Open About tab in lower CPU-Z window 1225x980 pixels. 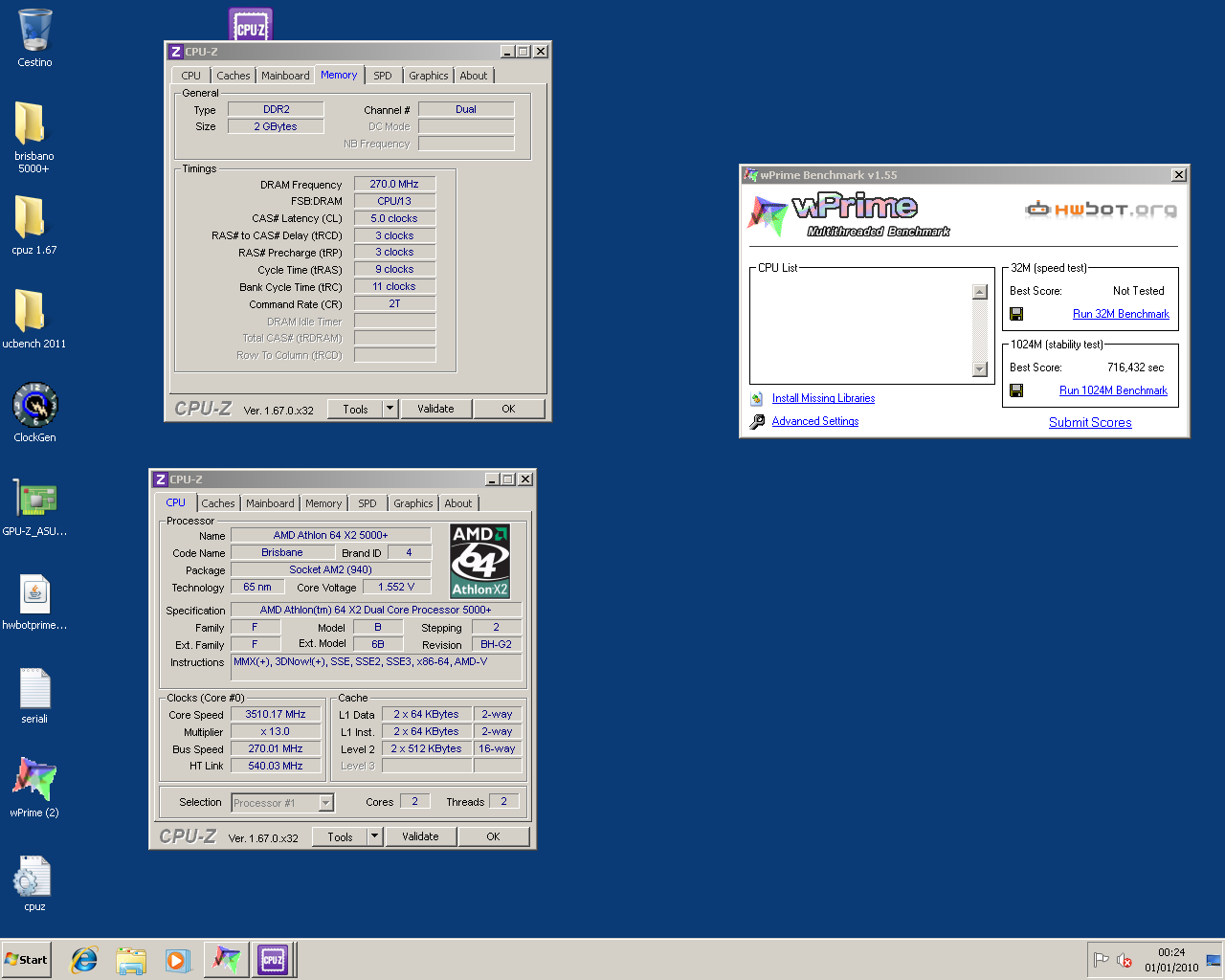[x=458, y=503]
